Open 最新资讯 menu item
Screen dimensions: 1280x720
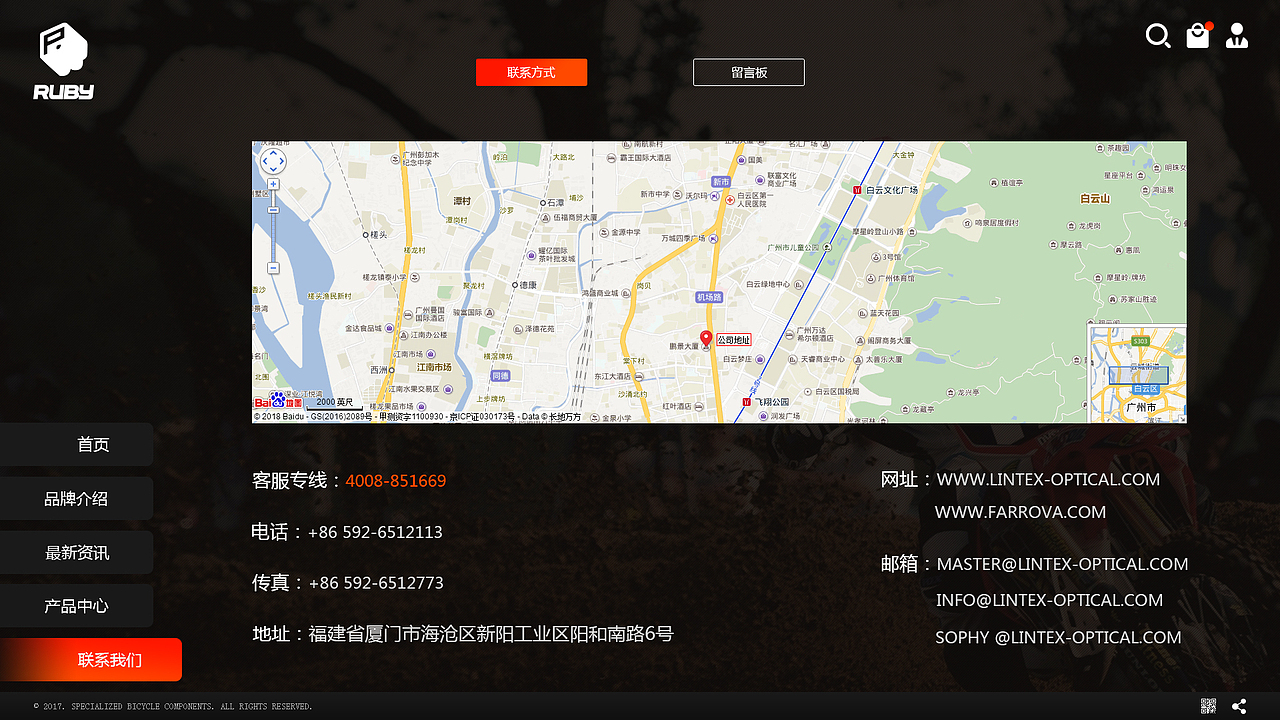pos(76,552)
